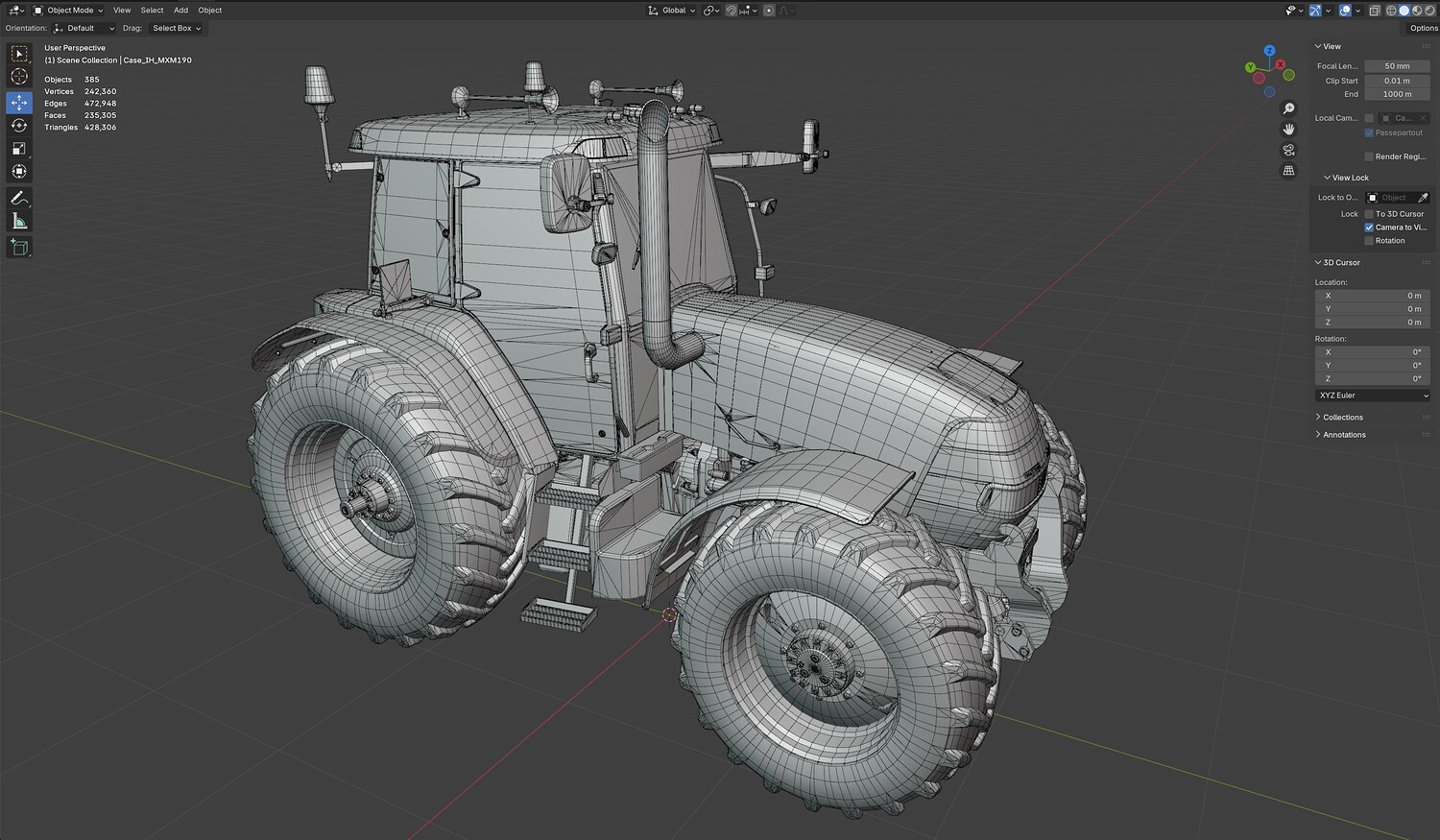The image size is (1440, 840).
Task: Open the View menu
Action: point(122,11)
